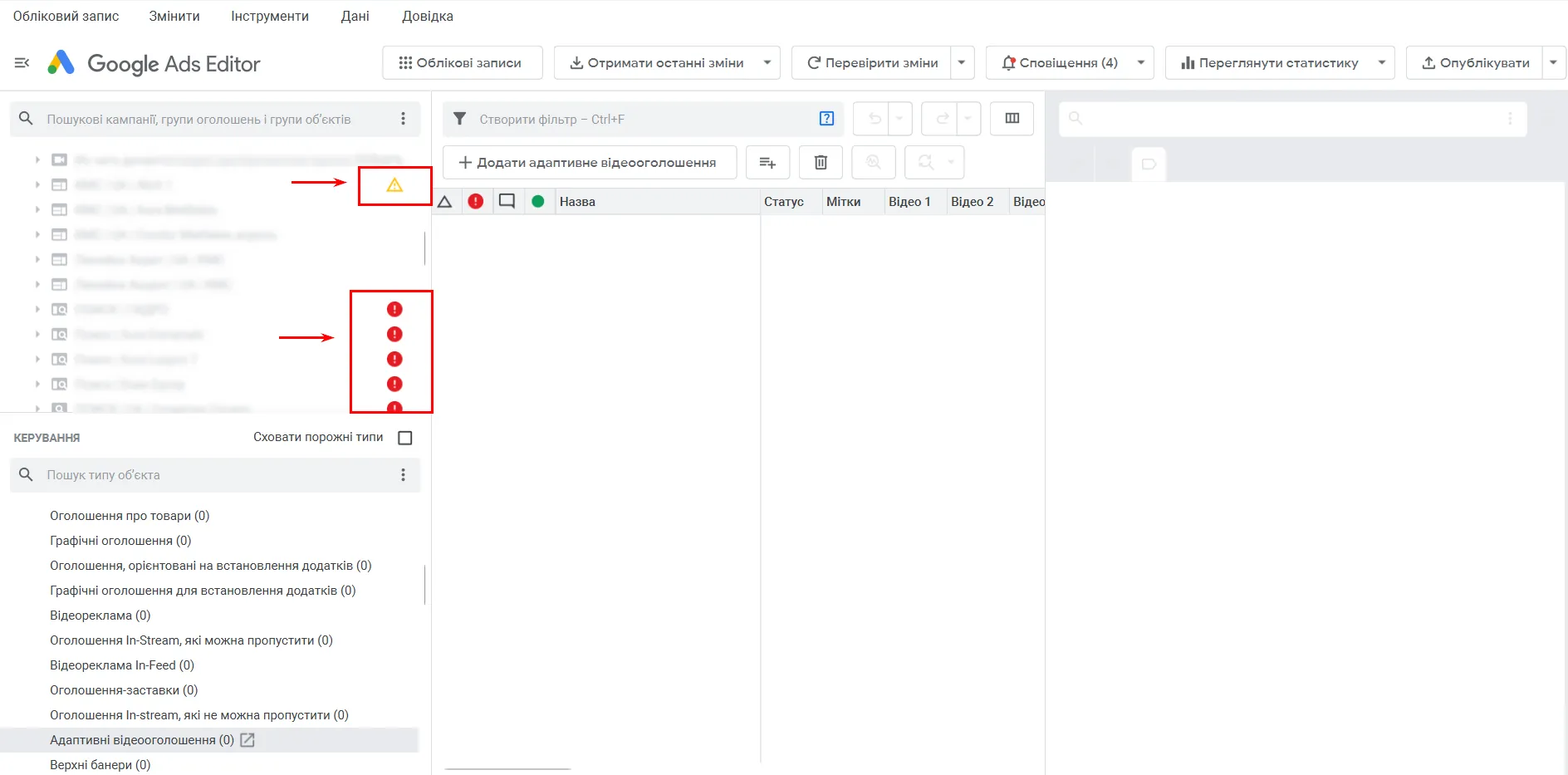Collapse the sidebar with the hamburger icon

pyautogui.click(x=22, y=63)
